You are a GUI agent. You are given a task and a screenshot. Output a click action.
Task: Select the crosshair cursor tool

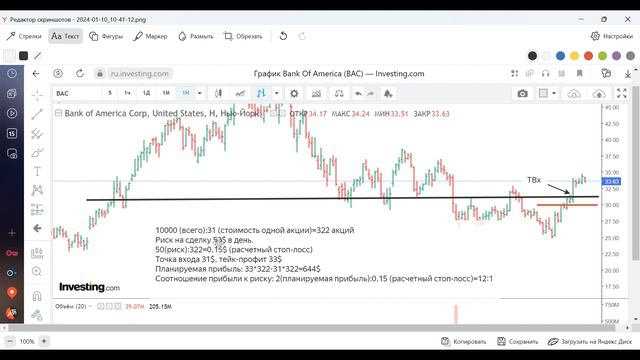point(37,95)
